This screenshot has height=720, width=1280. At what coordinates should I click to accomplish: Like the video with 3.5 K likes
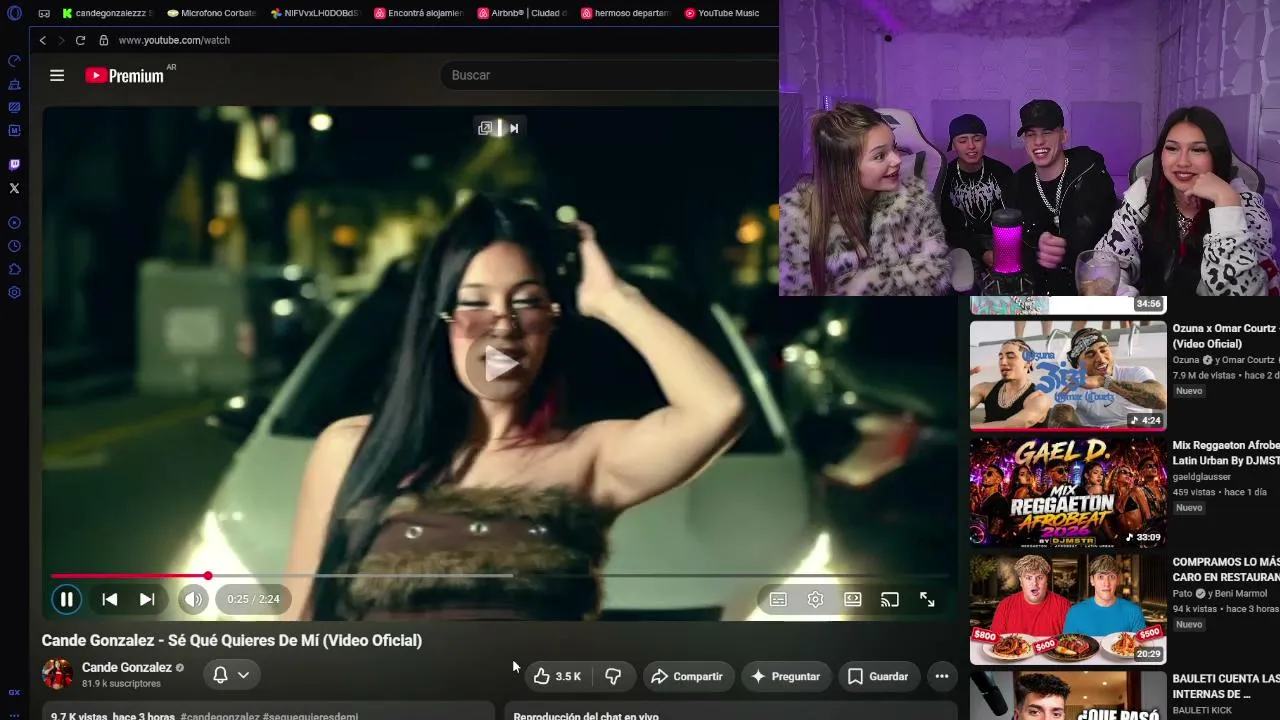[558, 676]
